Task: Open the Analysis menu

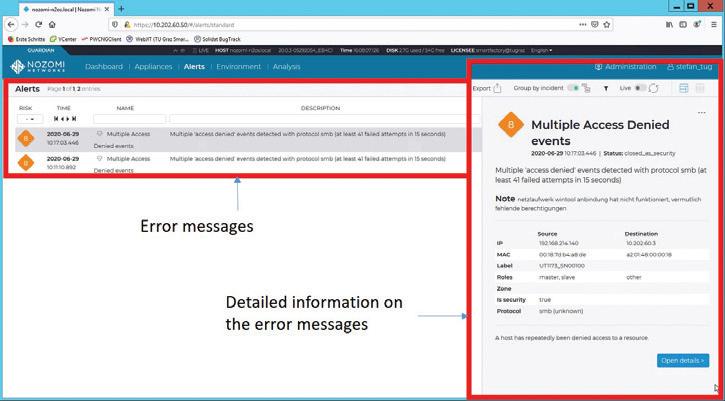Action: [x=286, y=67]
